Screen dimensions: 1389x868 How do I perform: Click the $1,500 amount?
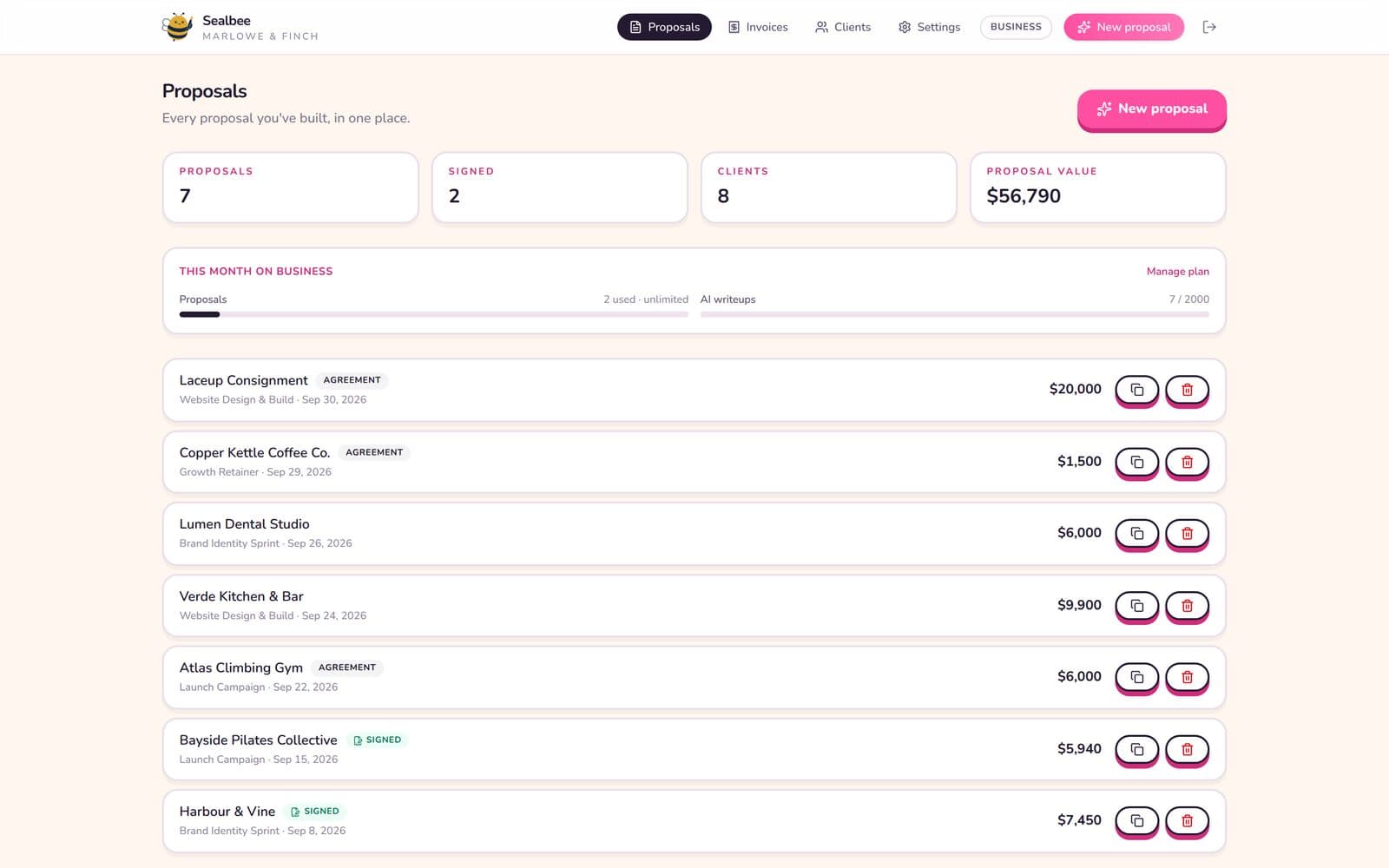pyautogui.click(x=1079, y=461)
